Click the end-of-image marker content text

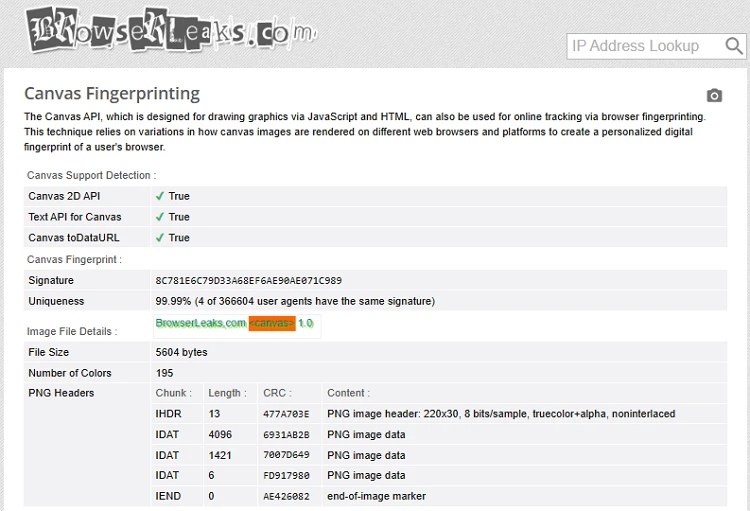(x=376, y=496)
